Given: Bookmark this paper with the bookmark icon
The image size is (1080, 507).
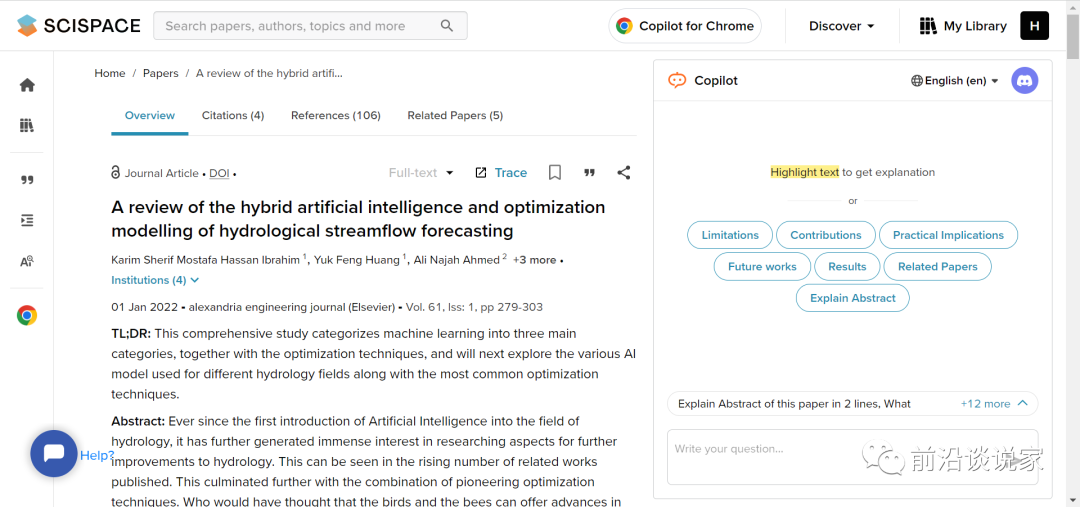Looking at the screenshot, I should pyautogui.click(x=555, y=173).
